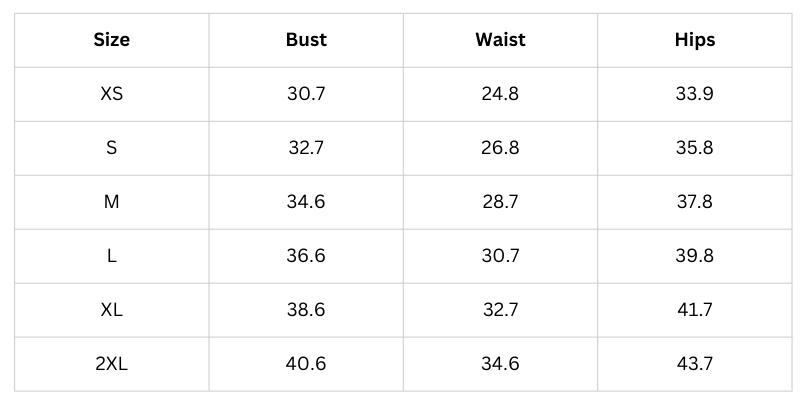Select the Hips column header
Viewport: 800px width, 400px height.
click(695, 41)
